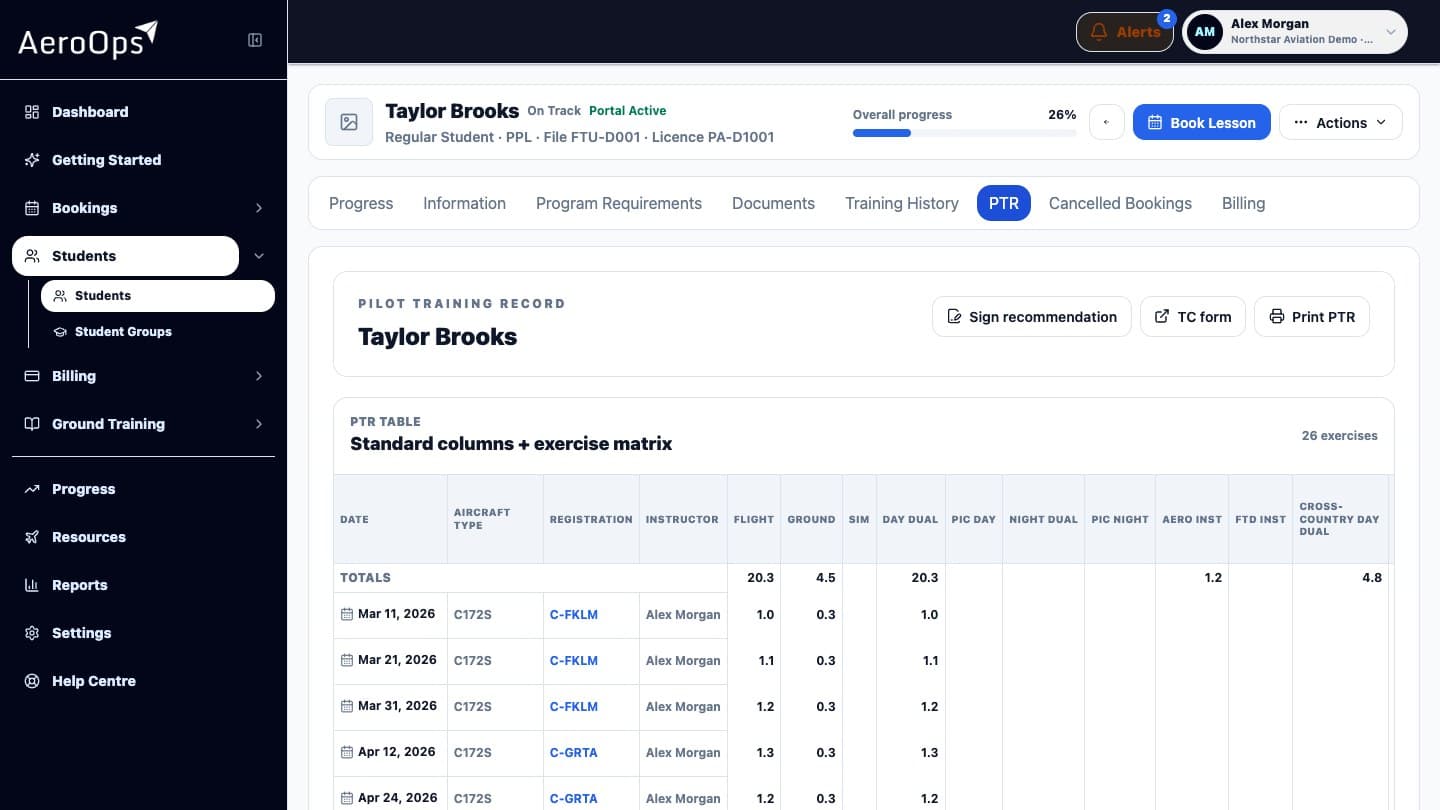This screenshot has height=810, width=1440.
Task: Select the PTR tab
Action: coord(1003,203)
